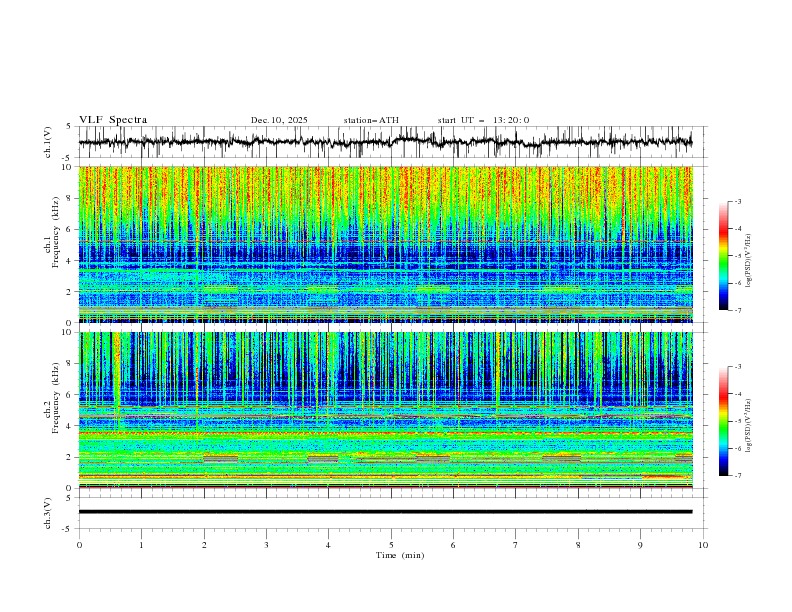
Task: Click the ch.3(V) axis "-5" tick label
Action: [68, 529]
